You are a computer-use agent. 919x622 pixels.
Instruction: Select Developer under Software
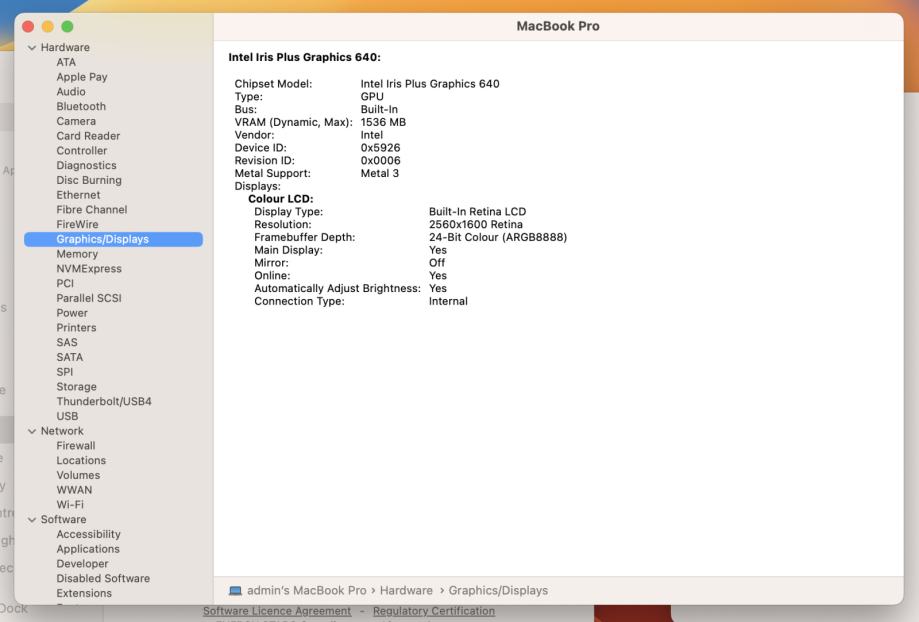82,563
